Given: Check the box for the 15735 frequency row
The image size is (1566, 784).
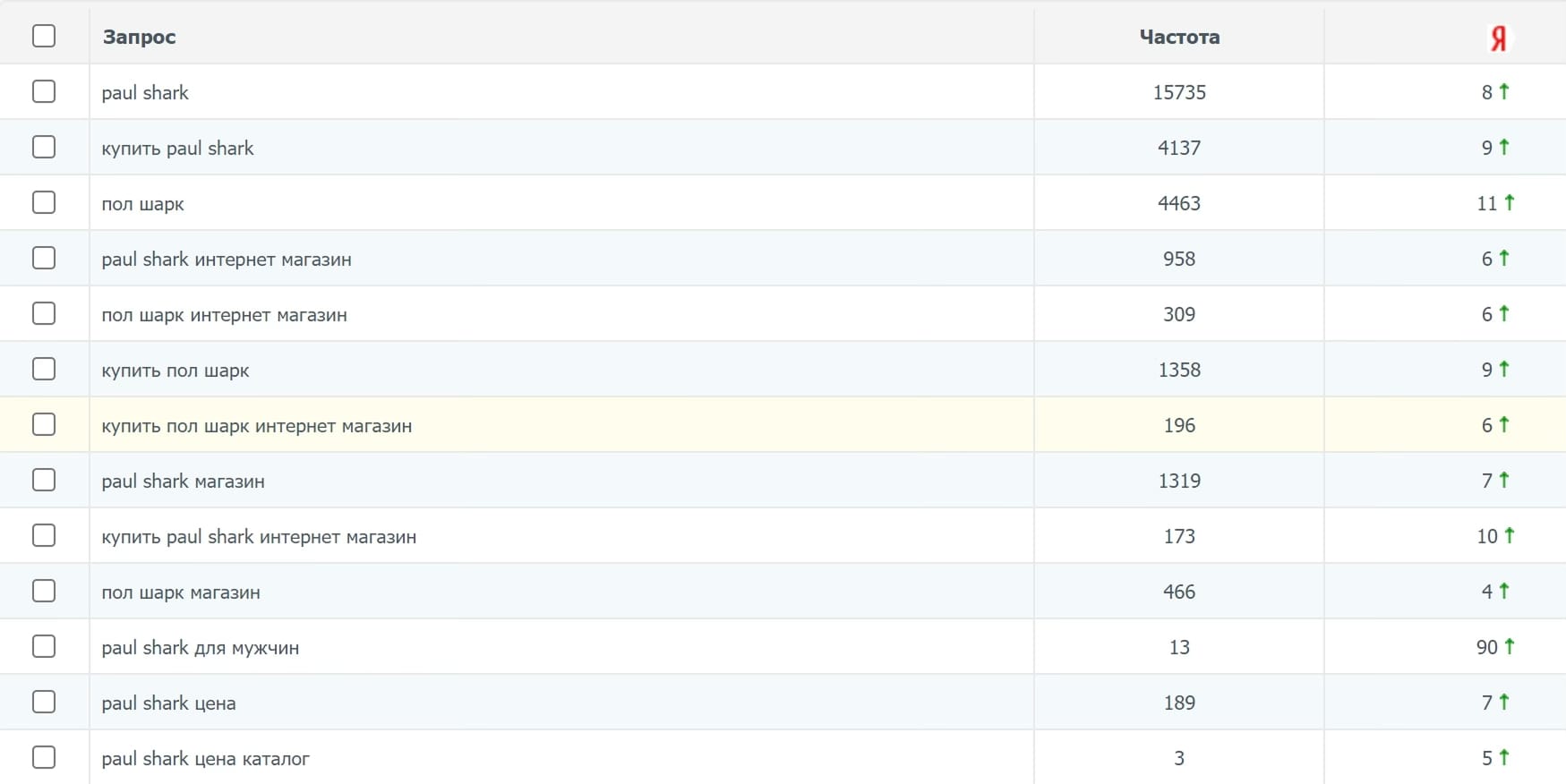Looking at the screenshot, I should (x=44, y=91).
